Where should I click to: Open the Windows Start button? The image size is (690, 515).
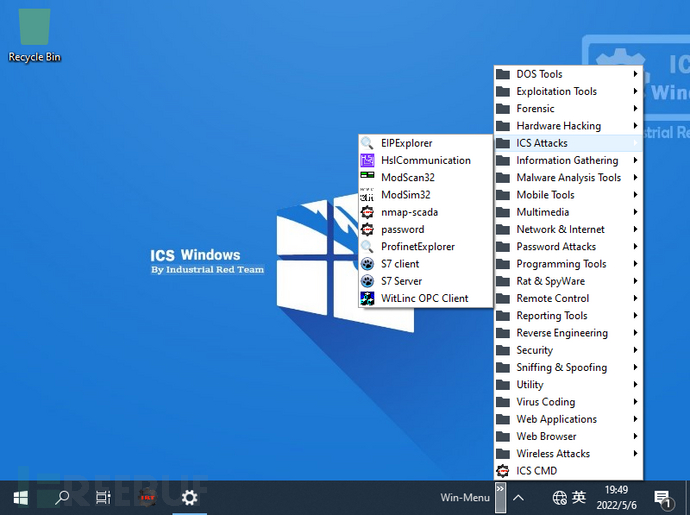coord(20,497)
